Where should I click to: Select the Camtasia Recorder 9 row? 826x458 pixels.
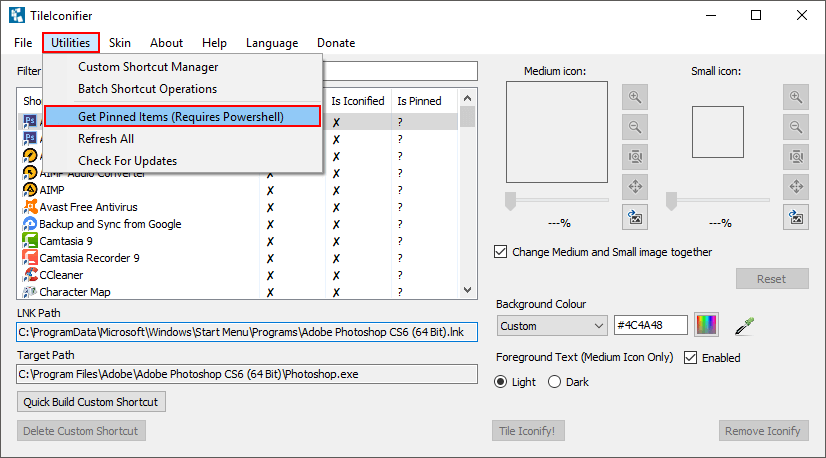(x=240, y=258)
